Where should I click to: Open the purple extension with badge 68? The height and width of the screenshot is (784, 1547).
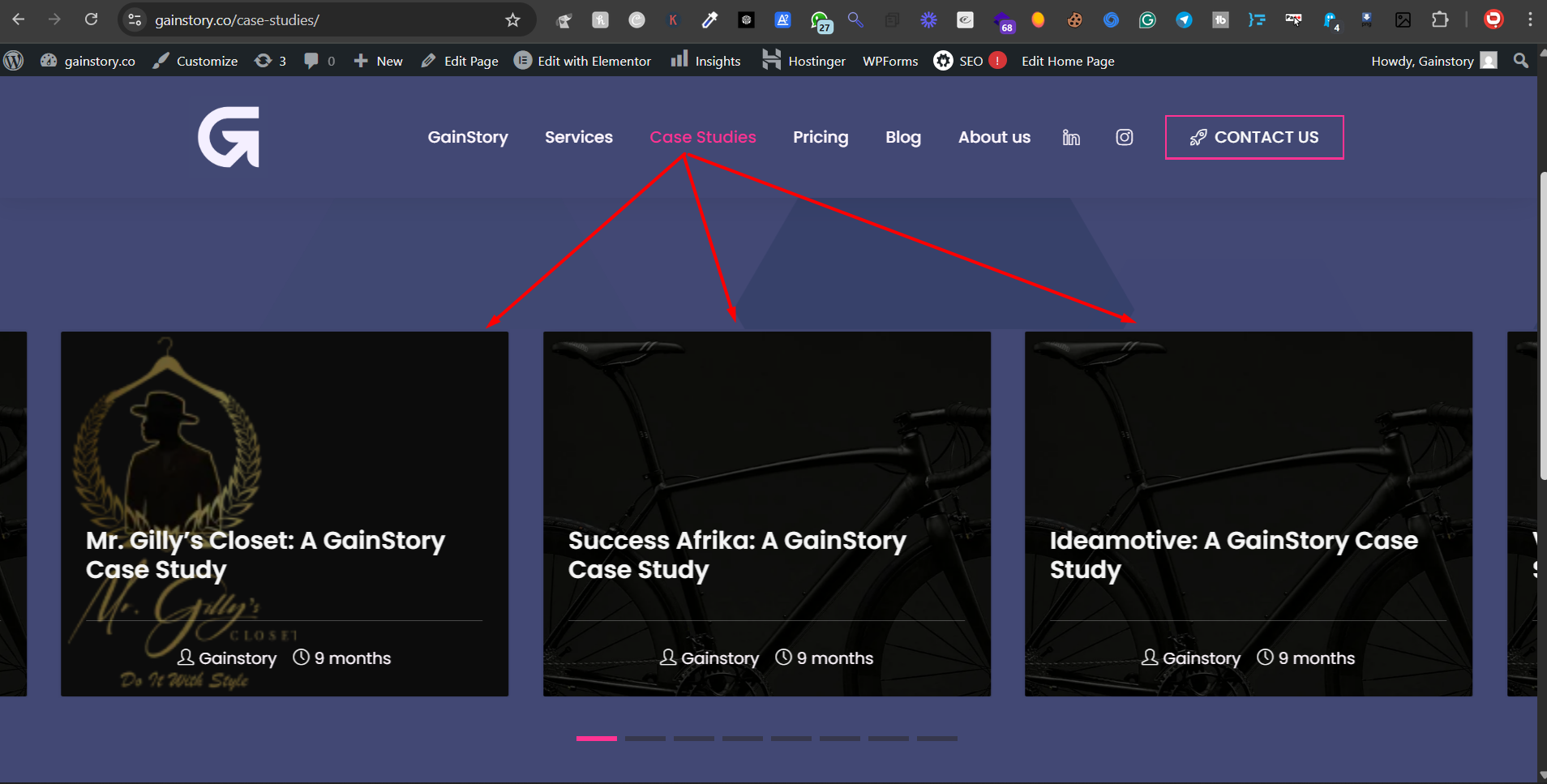[1004, 22]
